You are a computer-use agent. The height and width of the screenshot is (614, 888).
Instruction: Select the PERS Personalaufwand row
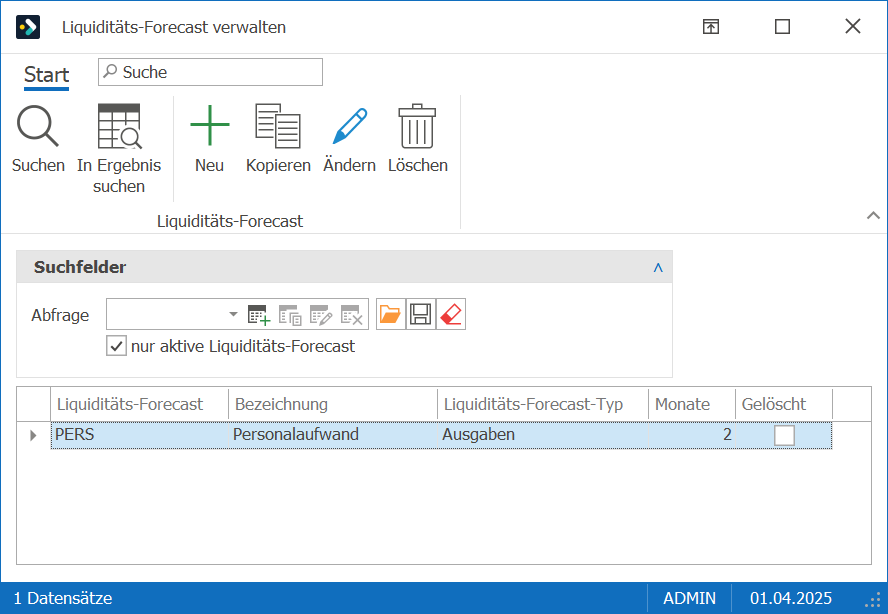441,435
